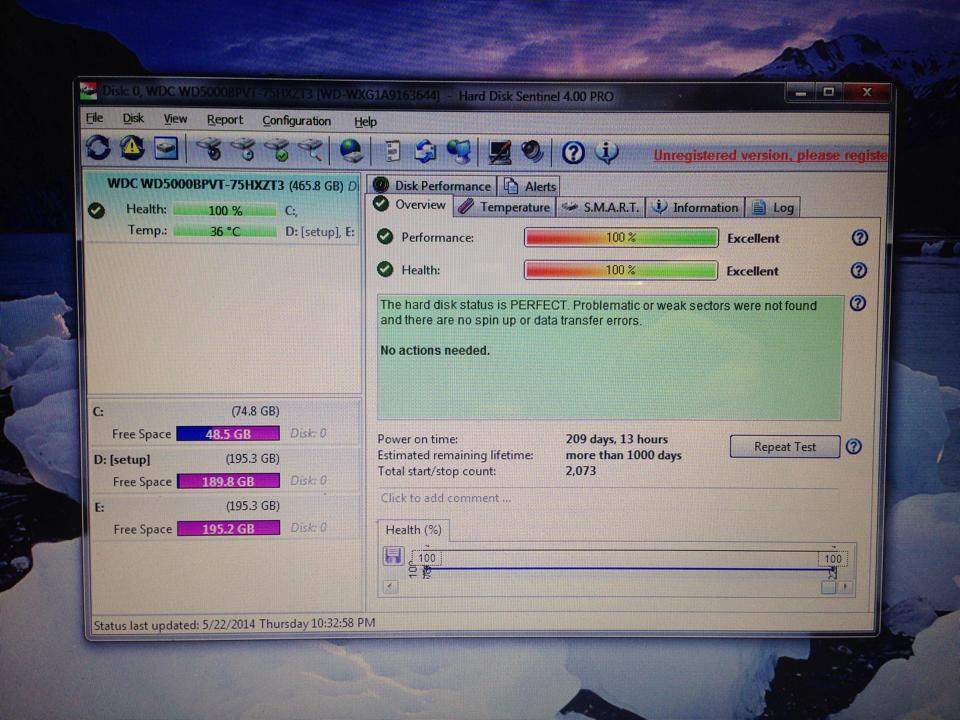Click the Health graph scrollbar left arrow

click(389, 587)
